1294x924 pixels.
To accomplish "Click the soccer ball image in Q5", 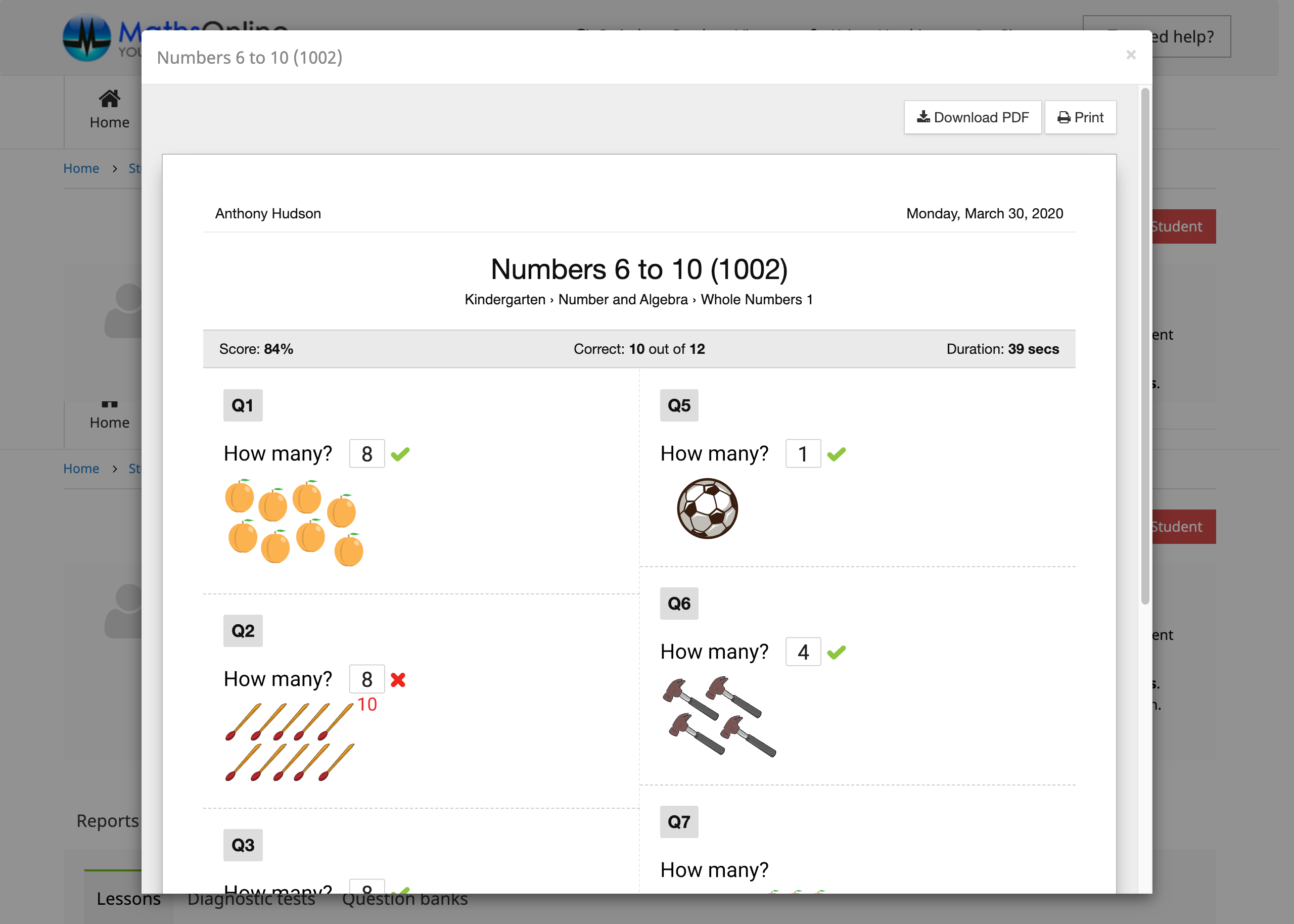I will pyautogui.click(x=707, y=508).
